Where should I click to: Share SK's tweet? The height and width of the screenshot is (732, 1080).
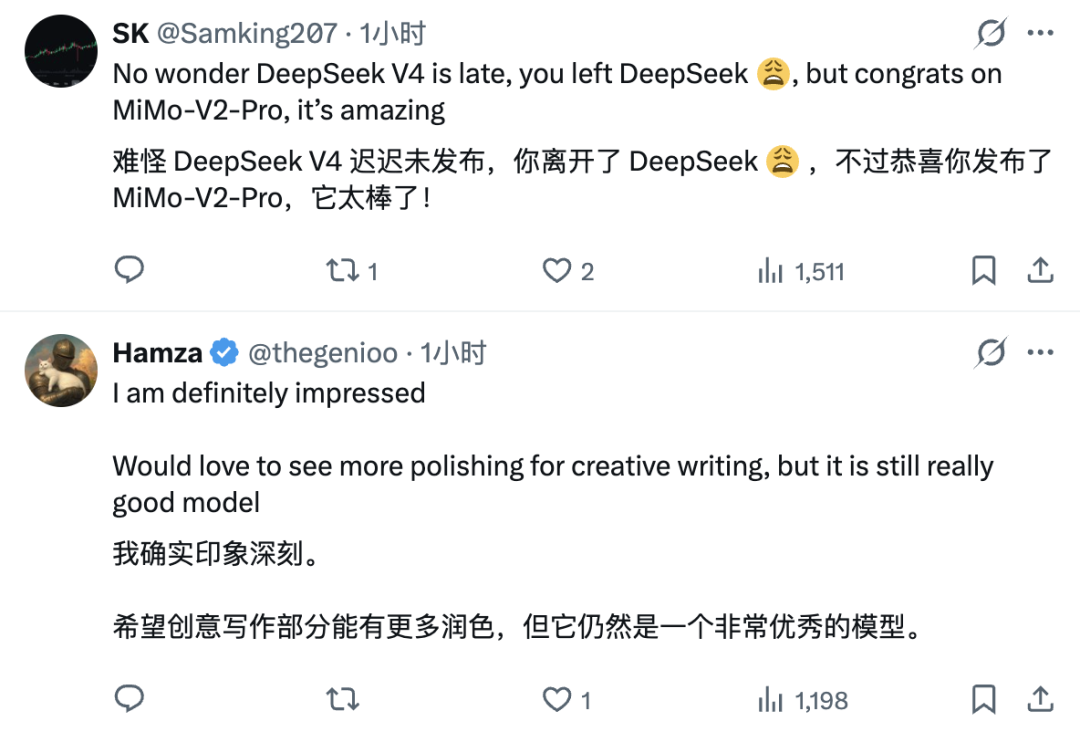[1039, 270]
